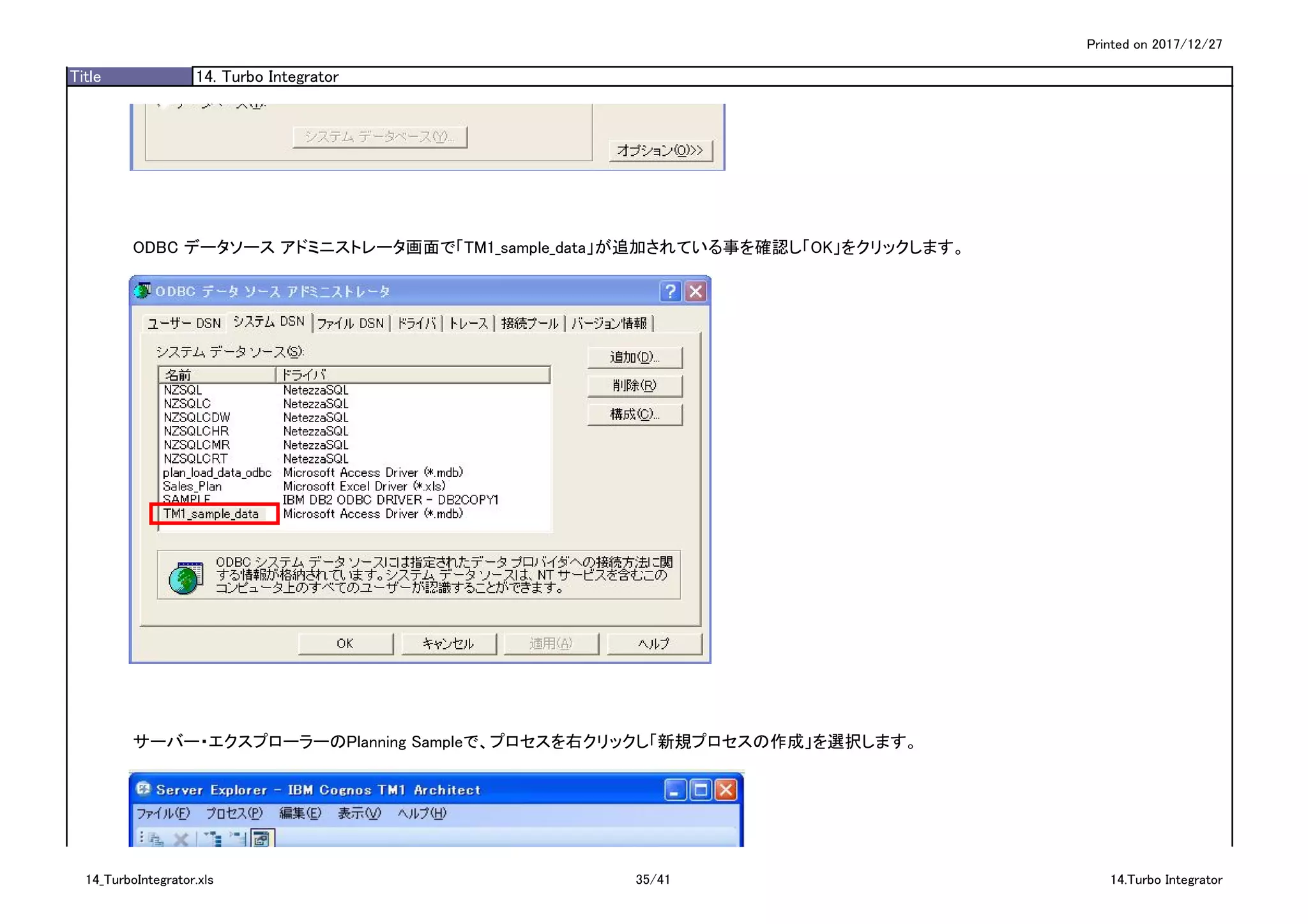Click the greyed 適用(A) button
Image resolution: width=1308 pixels, height=924 pixels.
point(551,644)
